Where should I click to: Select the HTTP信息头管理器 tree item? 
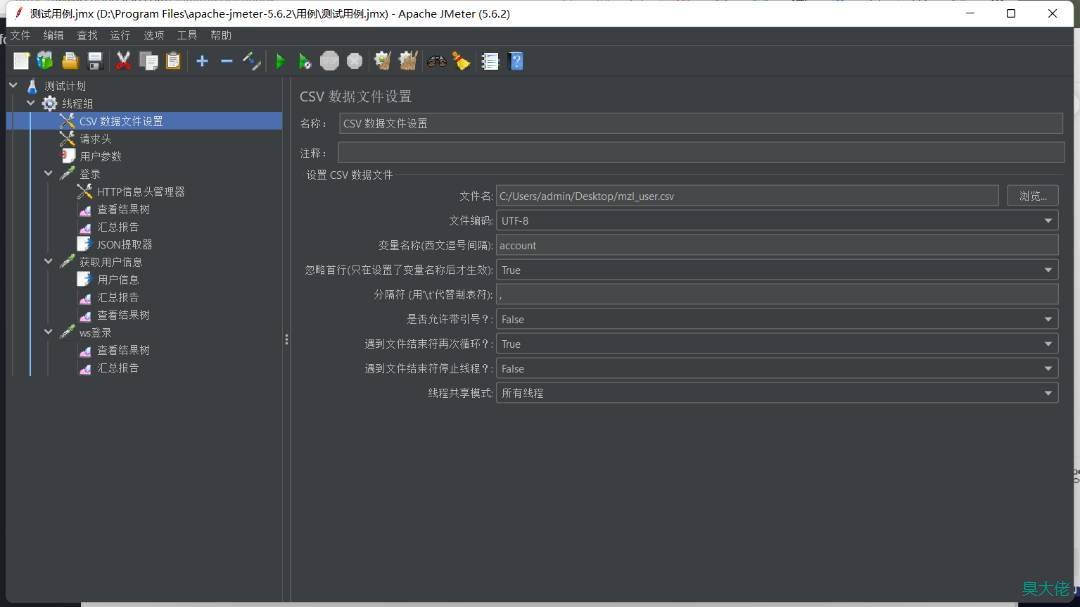coord(141,192)
